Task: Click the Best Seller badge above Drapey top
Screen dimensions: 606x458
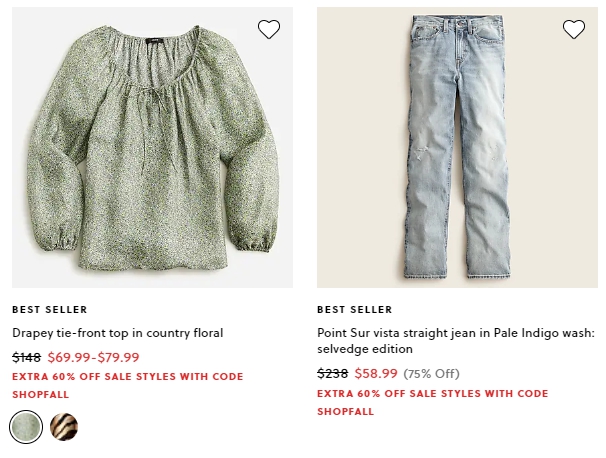Action: pyautogui.click(x=49, y=310)
